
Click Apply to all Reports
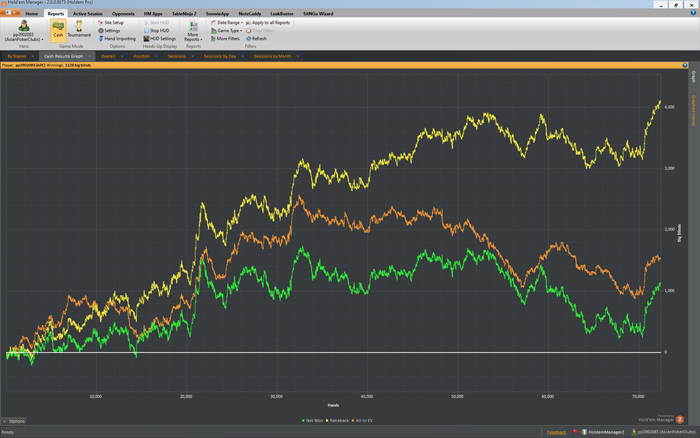(268, 23)
